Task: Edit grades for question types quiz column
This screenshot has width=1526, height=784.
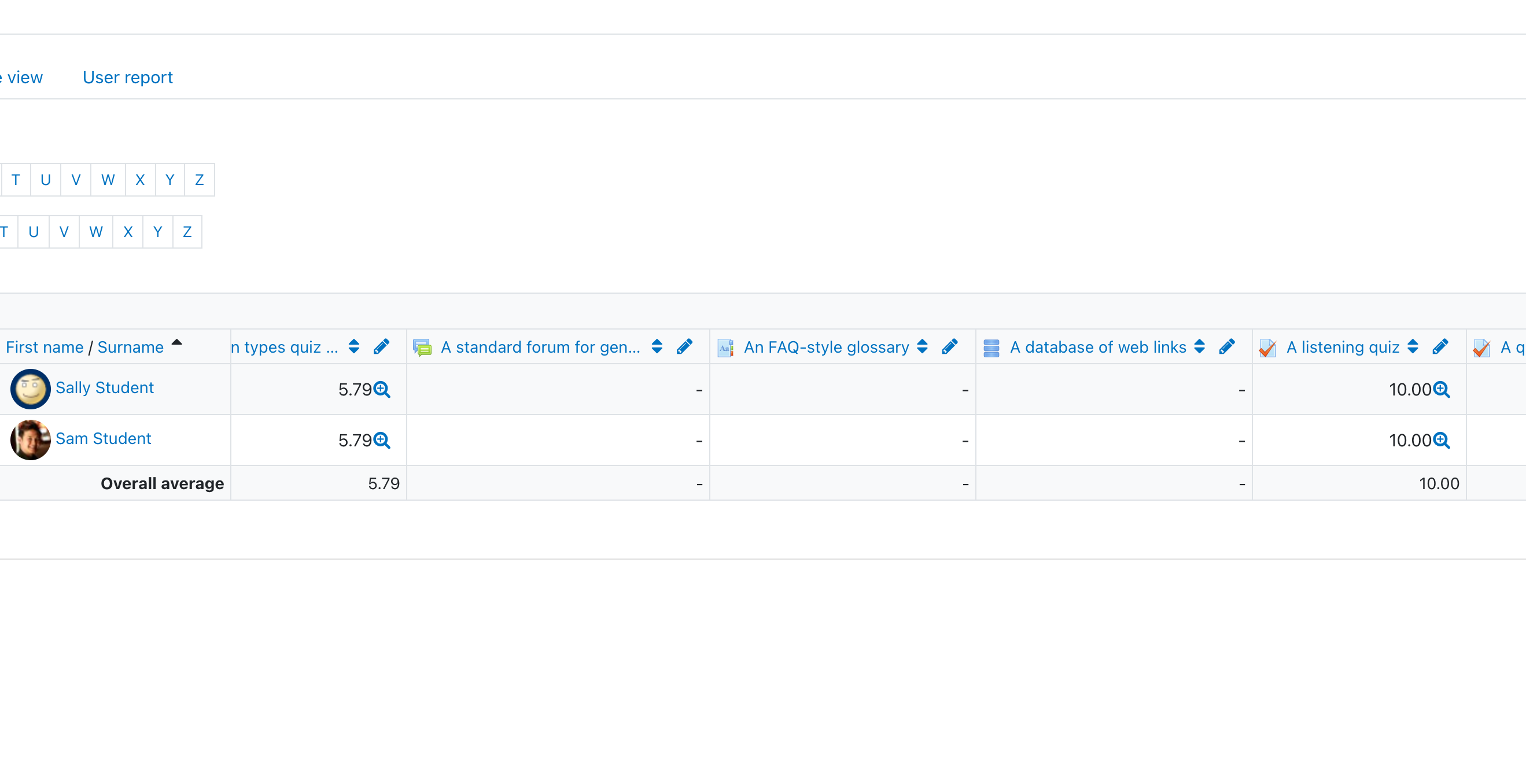Action: [x=382, y=346]
